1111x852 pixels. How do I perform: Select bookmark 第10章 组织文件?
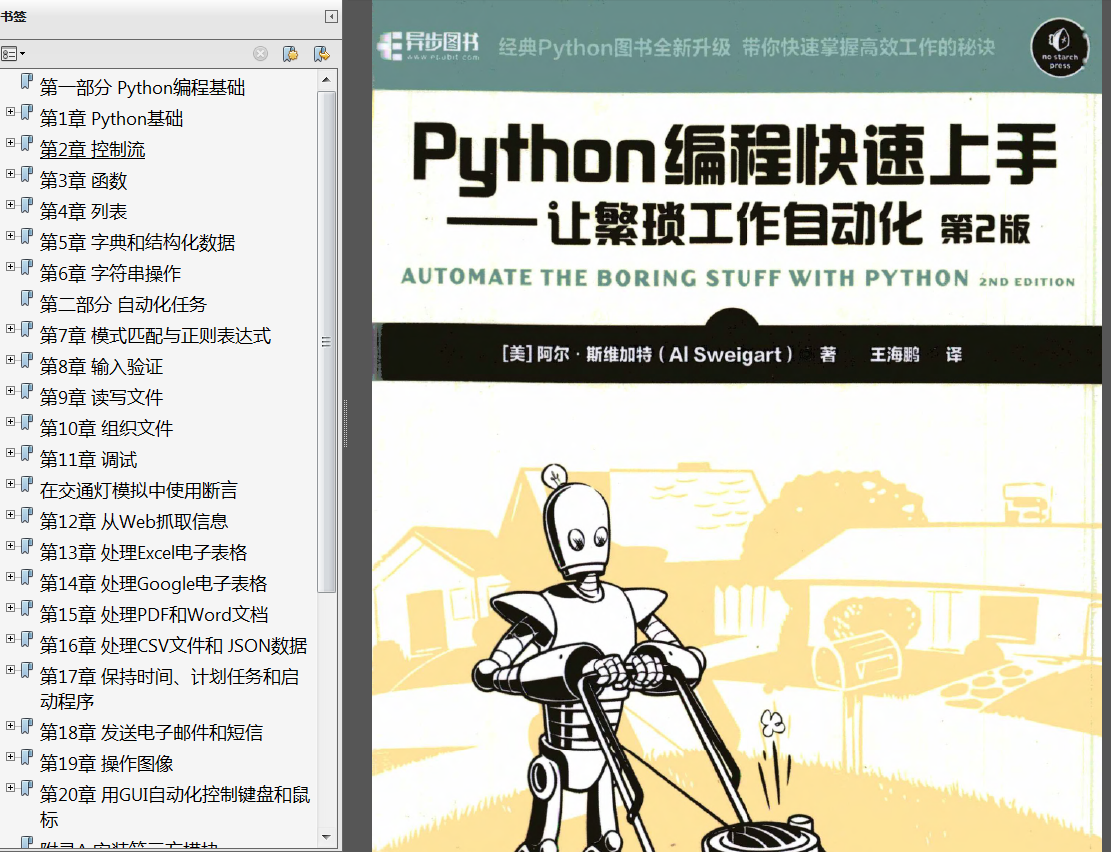106,429
